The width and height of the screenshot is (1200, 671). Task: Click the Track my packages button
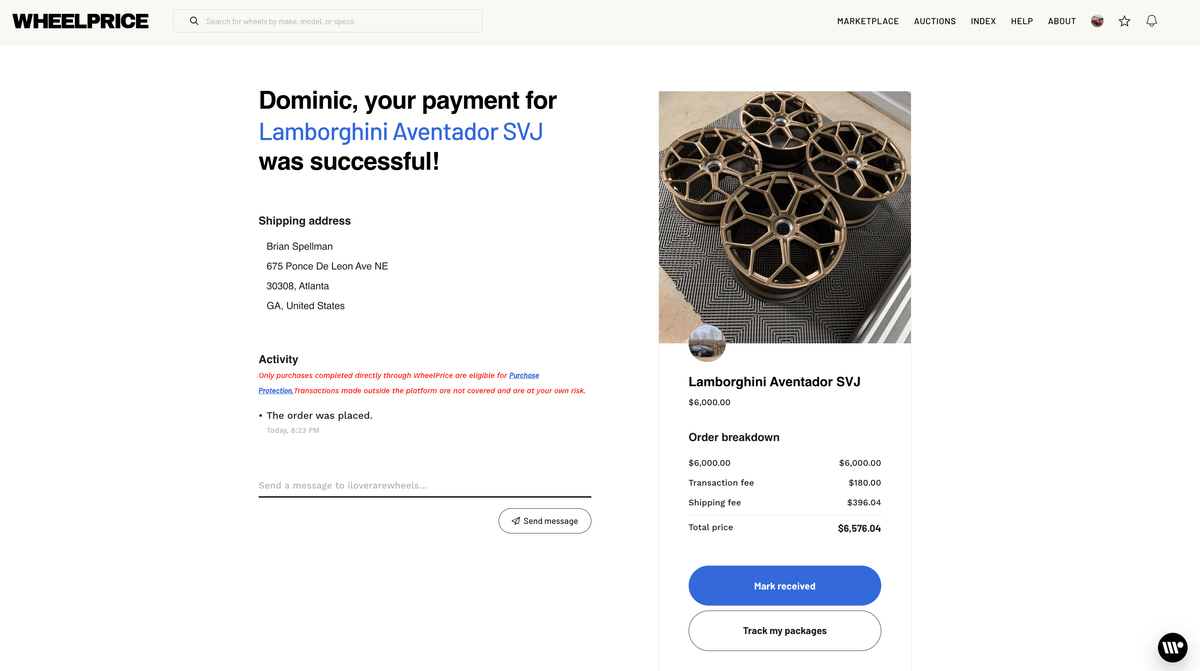(784, 630)
